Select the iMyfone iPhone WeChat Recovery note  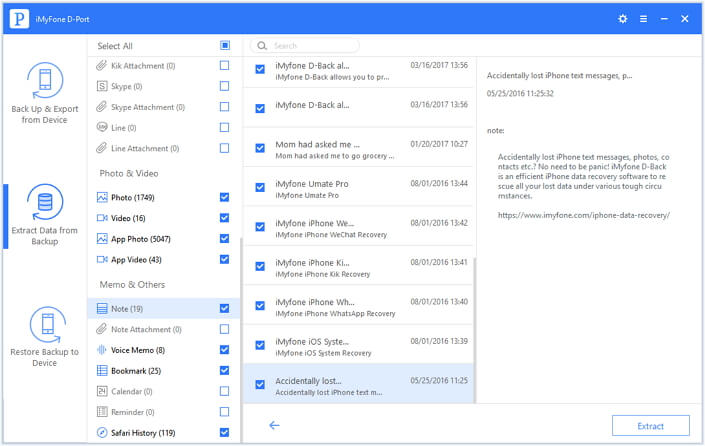(358, 228)
